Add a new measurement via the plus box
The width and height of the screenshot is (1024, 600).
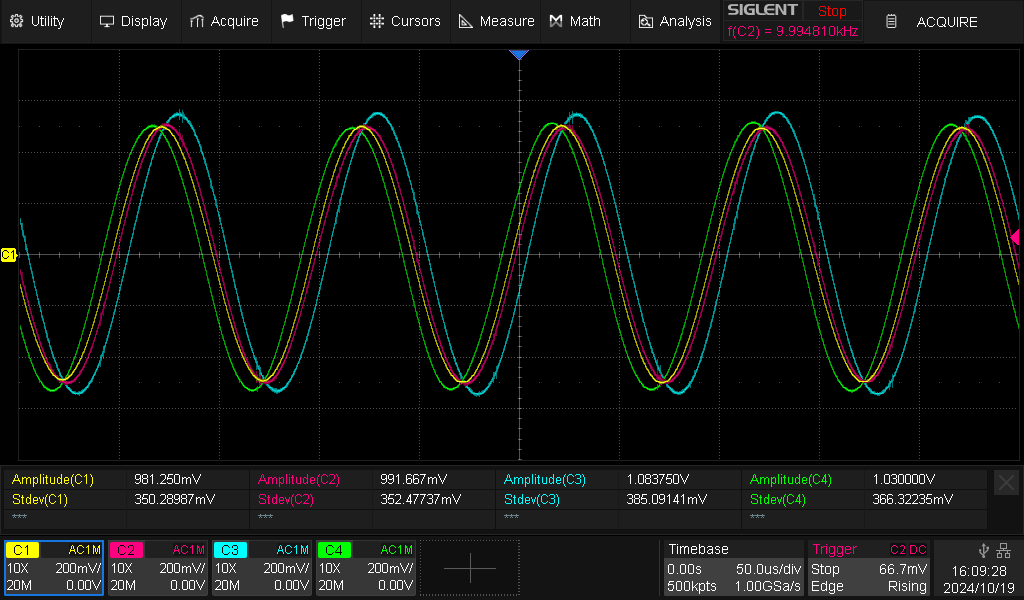pyautogui.click(x=469, y=566)
